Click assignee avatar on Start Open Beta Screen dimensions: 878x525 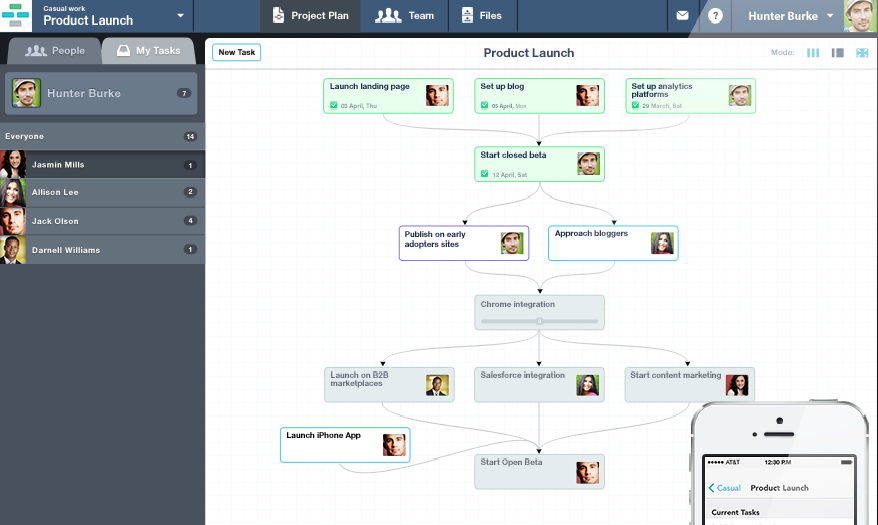pyautogui.click(x=587, y=473)
